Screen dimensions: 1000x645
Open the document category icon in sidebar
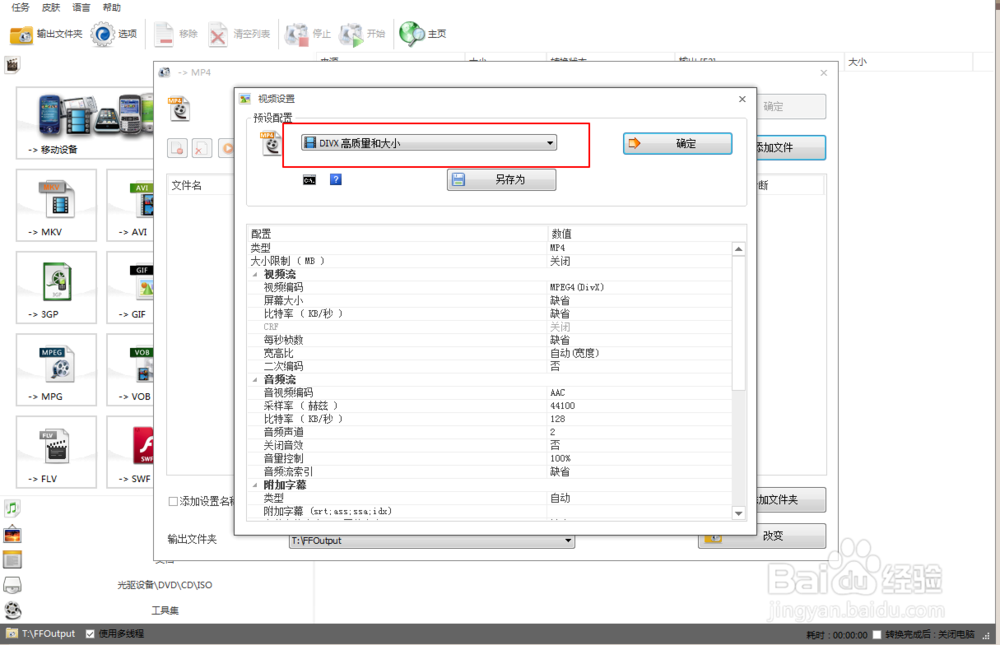[x=12, y=560]
